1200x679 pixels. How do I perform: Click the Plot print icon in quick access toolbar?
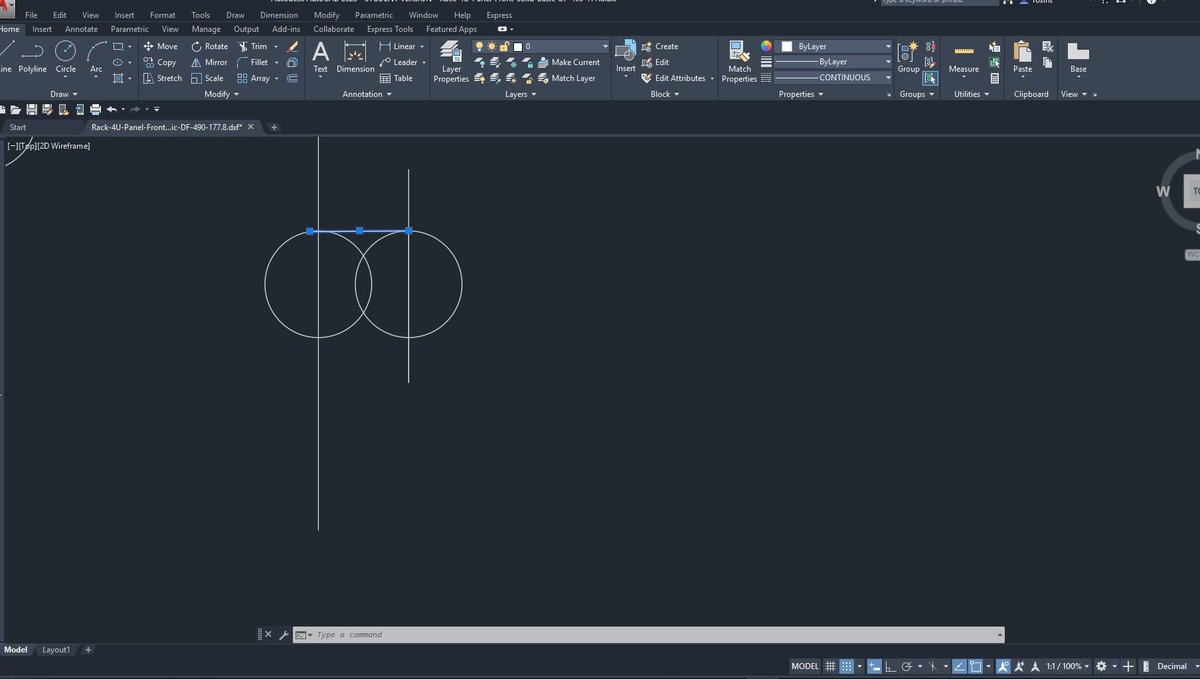(x=95, y=108)
